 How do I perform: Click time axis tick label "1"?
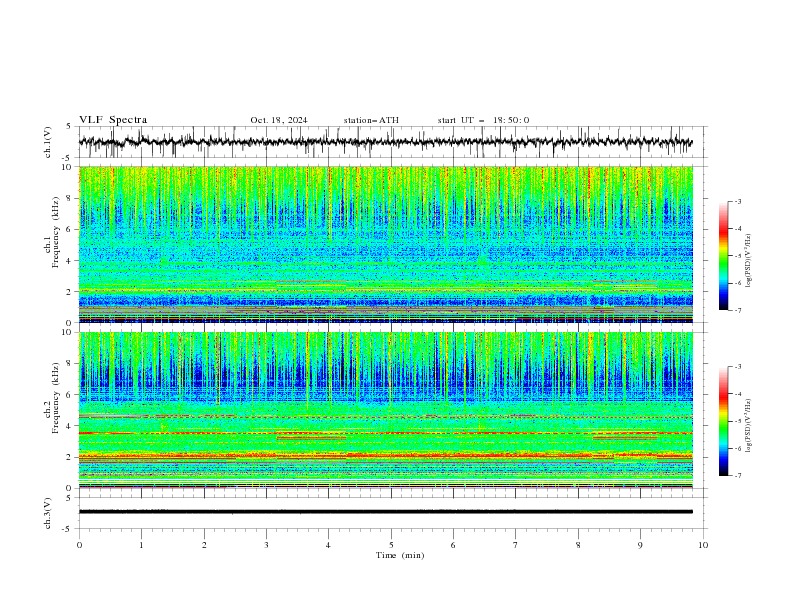pos(141,545)
